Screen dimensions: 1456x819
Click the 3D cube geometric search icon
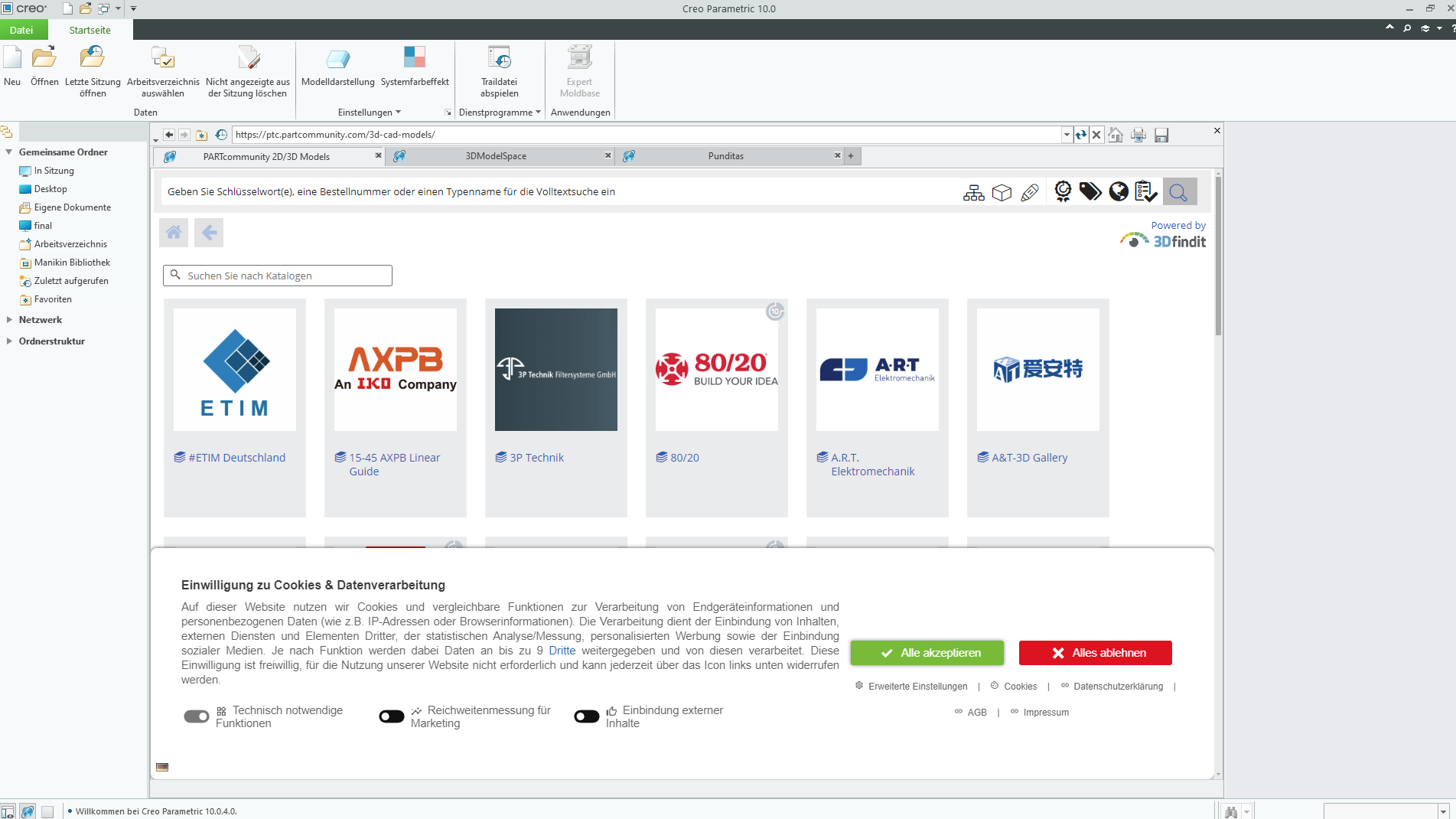coord(1002,192)
